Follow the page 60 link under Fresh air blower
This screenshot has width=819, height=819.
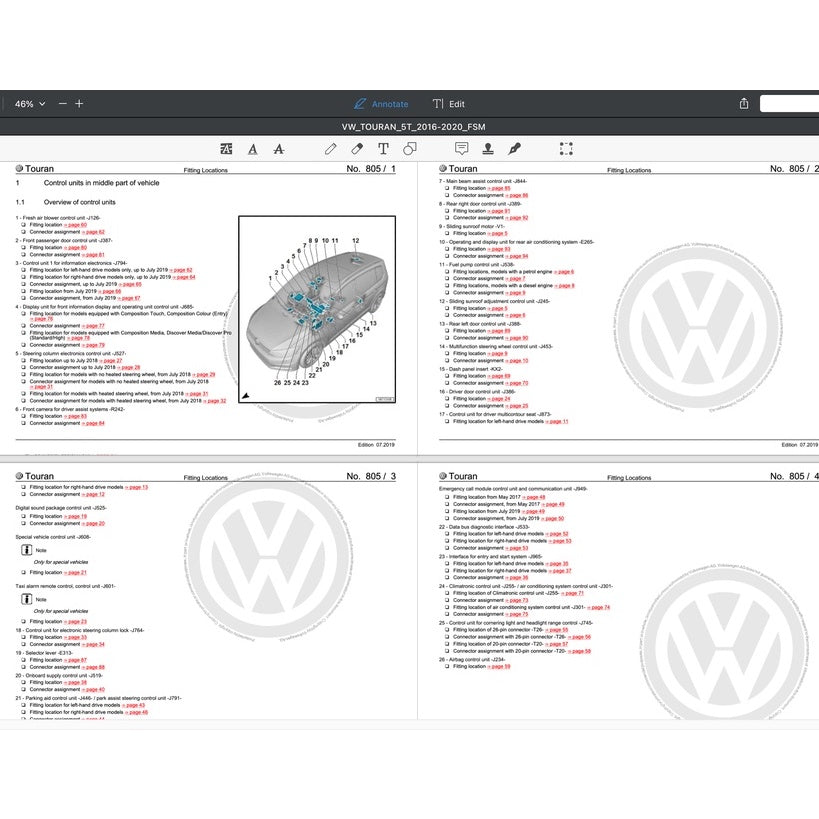pos(77,225)
